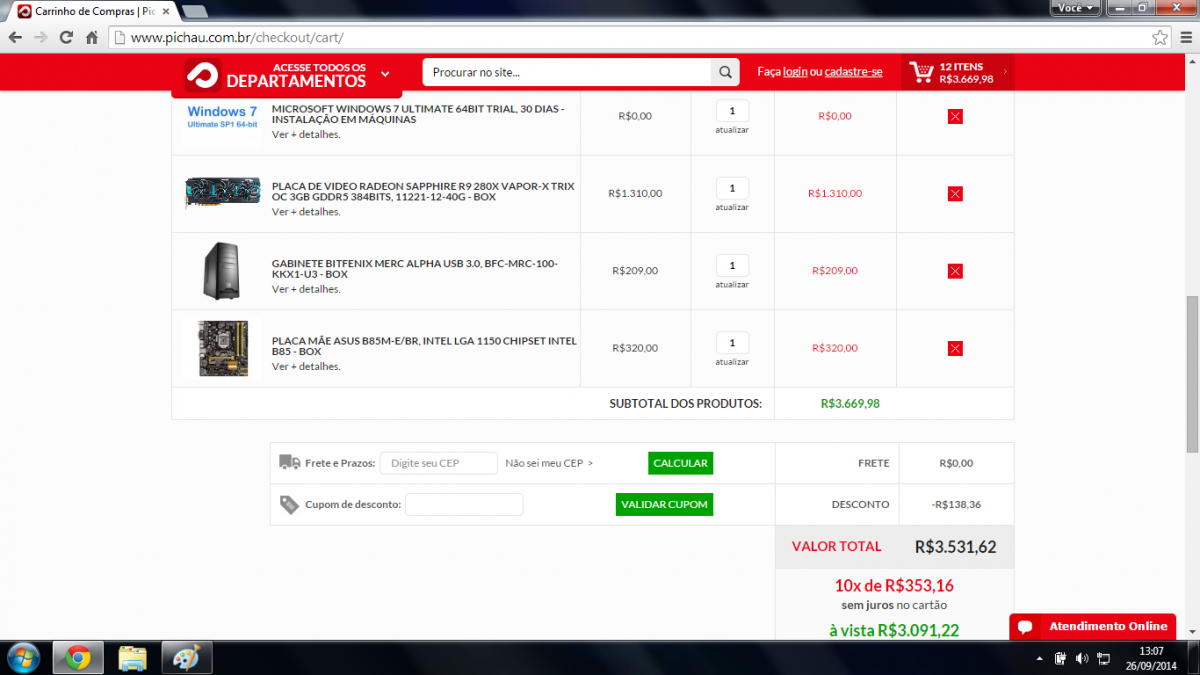Click Gabinete Bitfenix Merc Alpha title
1200x675 pixels.
click(x=415, y=269)
